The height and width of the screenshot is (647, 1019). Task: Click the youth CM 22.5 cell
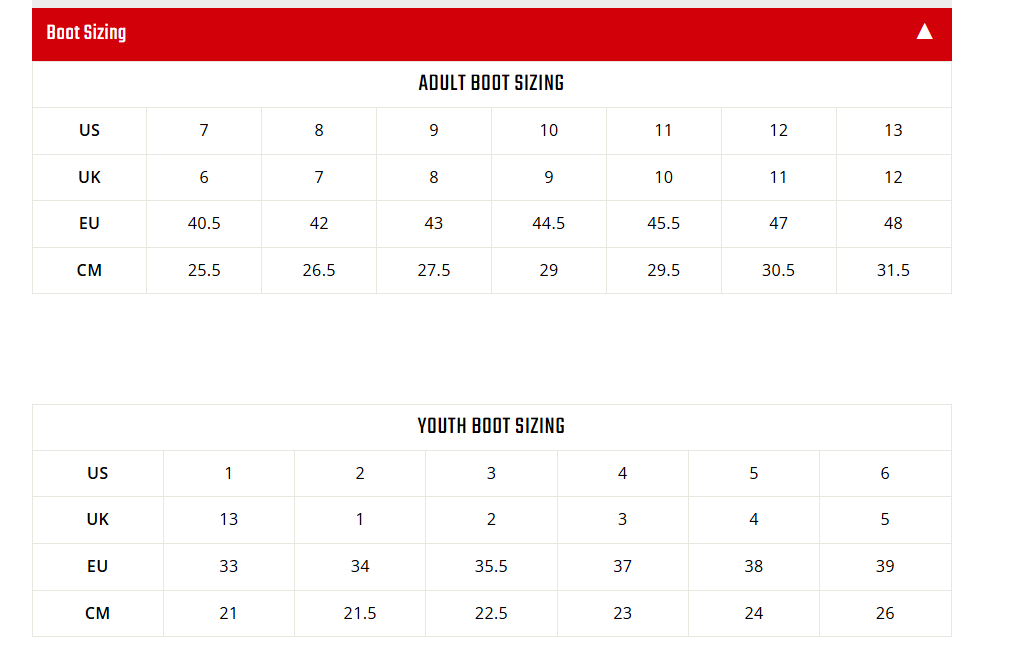(x=491, y=613)
